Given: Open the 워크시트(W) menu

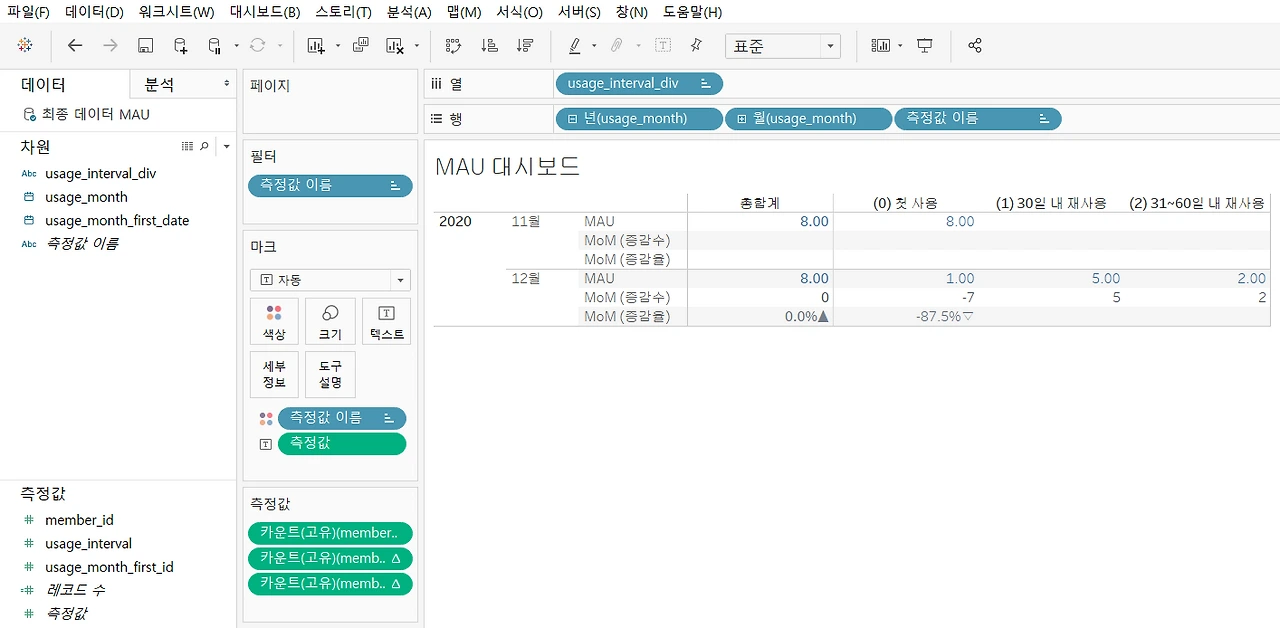Looking at the screenshot, I should pyautogui.click(x=176, y=12).
